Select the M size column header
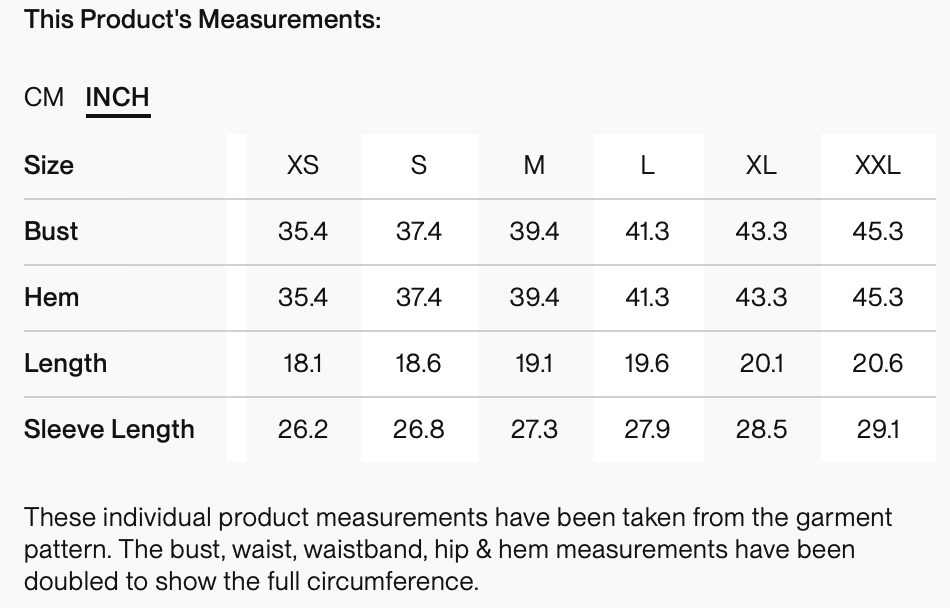The width and height of the screenshot is (950, 608). pyautogui.click(x=534, y=165)
